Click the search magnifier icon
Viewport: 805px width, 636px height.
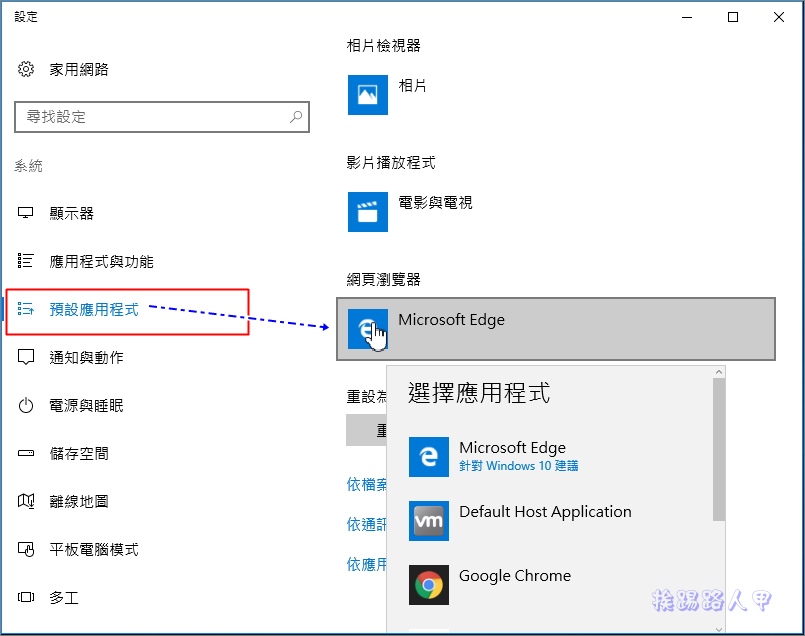coord(296,117)
